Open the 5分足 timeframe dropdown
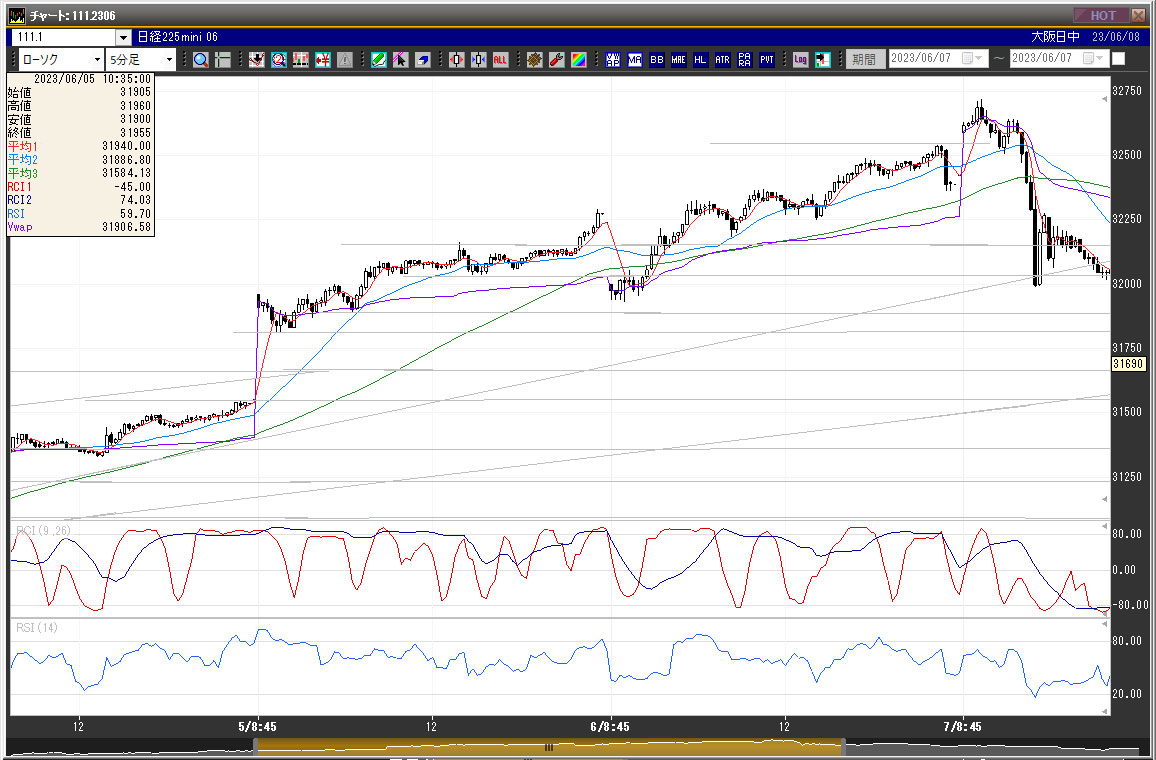 pyautogui.click(x=141, y=60)
